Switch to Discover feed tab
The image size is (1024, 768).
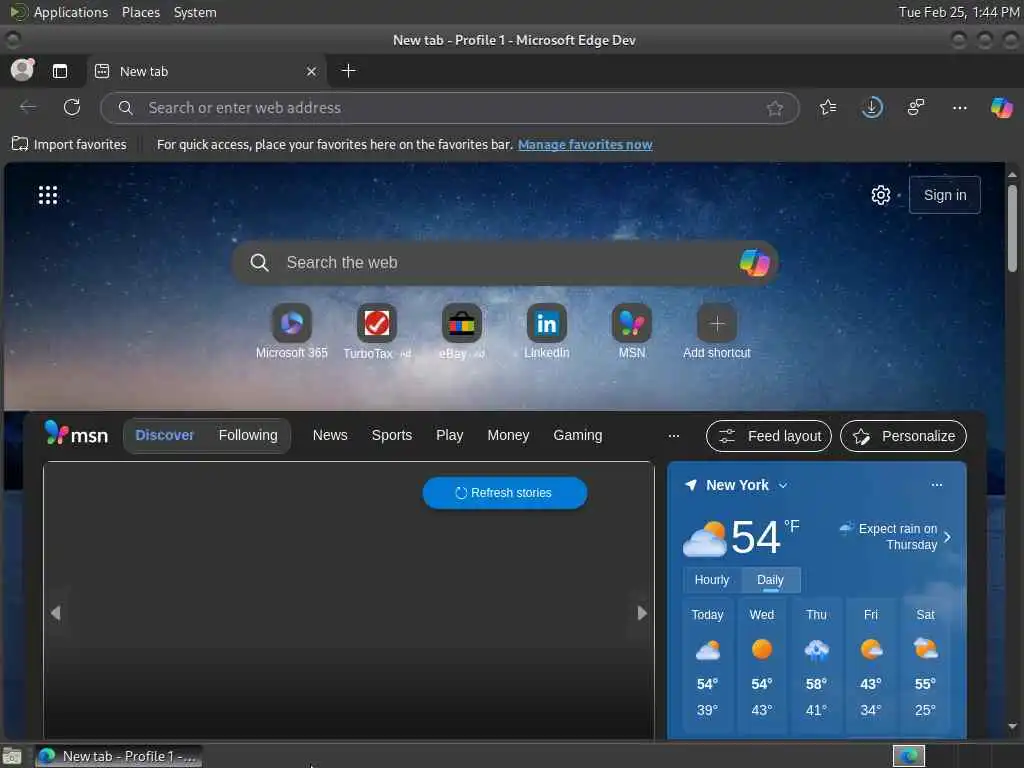pyautogui.click(x=165, y=435)
